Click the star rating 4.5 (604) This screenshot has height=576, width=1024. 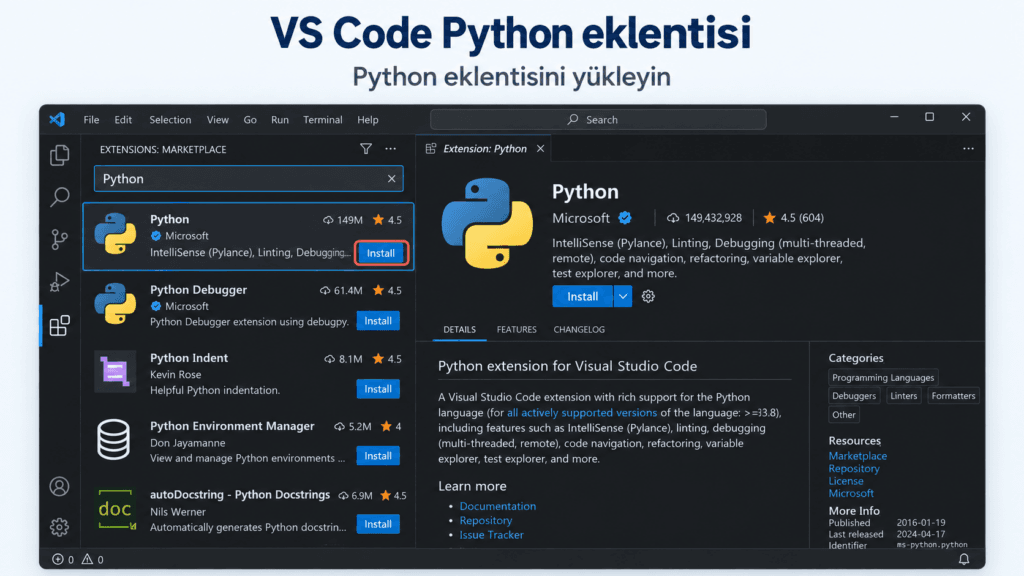pyautogui.click(x=793, y=217)
